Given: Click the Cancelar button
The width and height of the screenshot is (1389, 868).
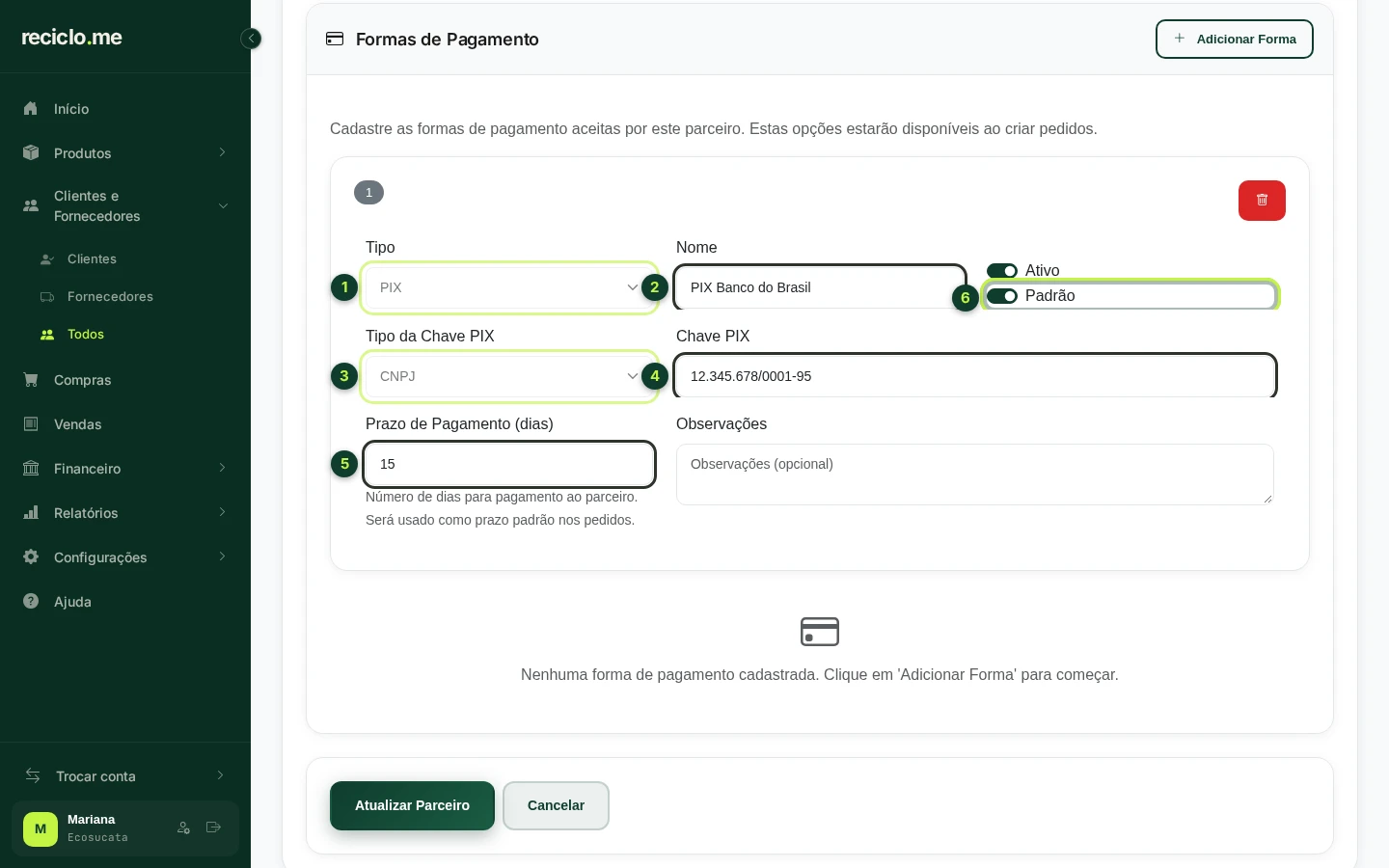Looking at the screenshot, I should [556, 805].
